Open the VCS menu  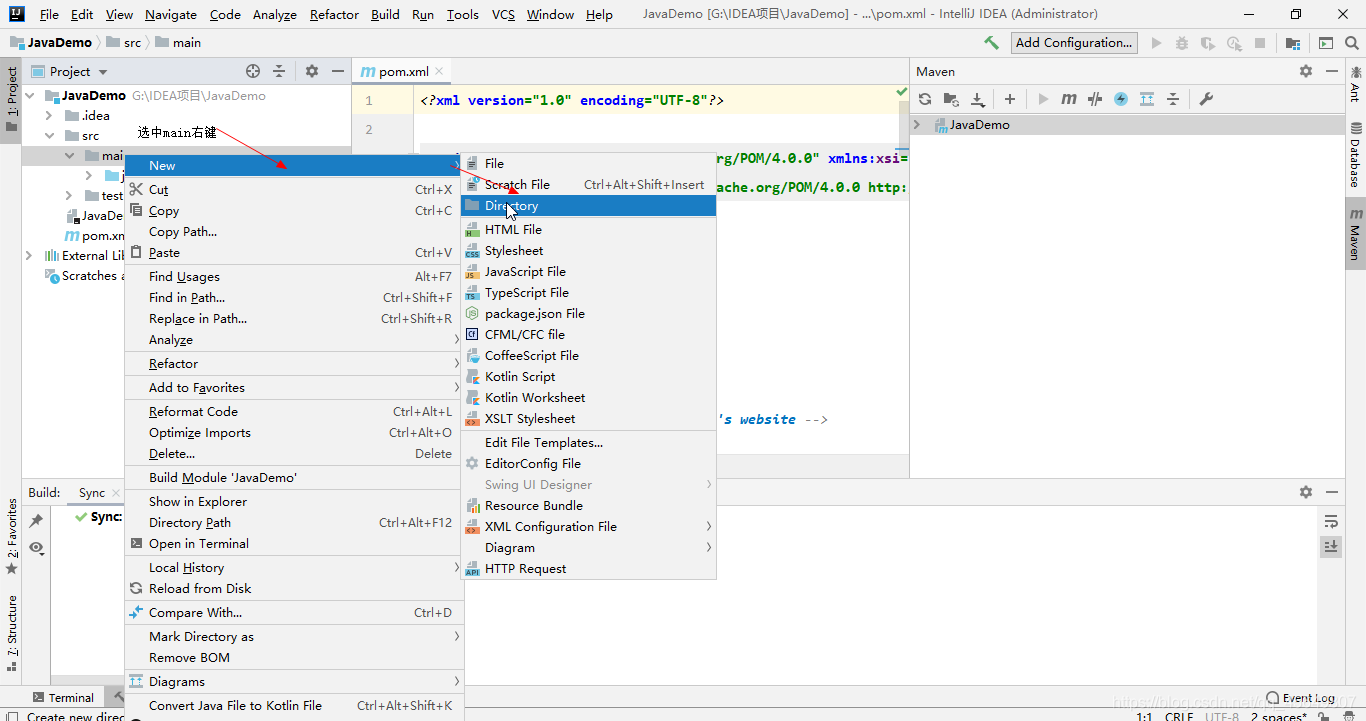click(x=503, y=14)
